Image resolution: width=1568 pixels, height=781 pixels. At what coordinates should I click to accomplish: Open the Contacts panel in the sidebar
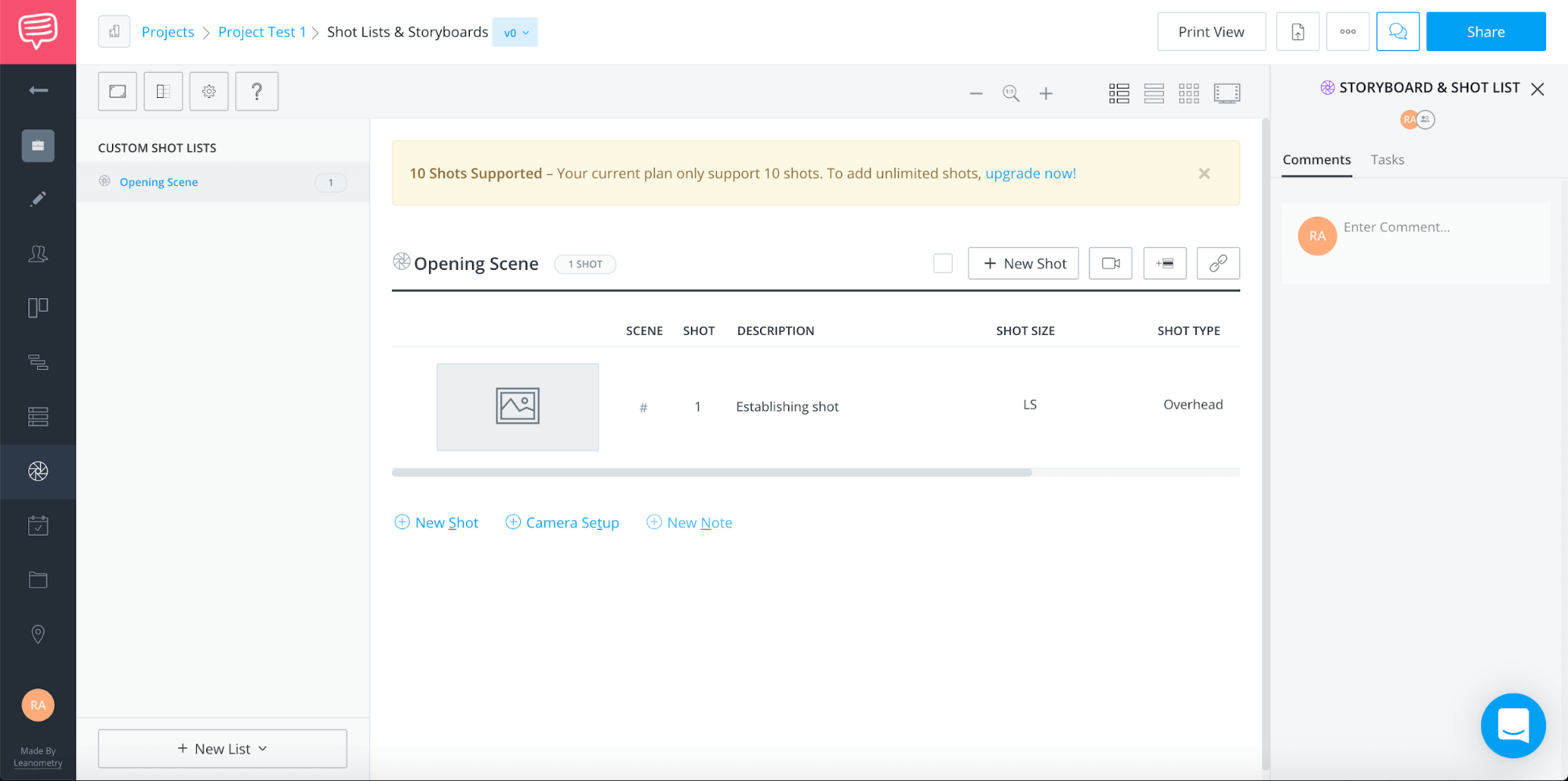[38, 253]
